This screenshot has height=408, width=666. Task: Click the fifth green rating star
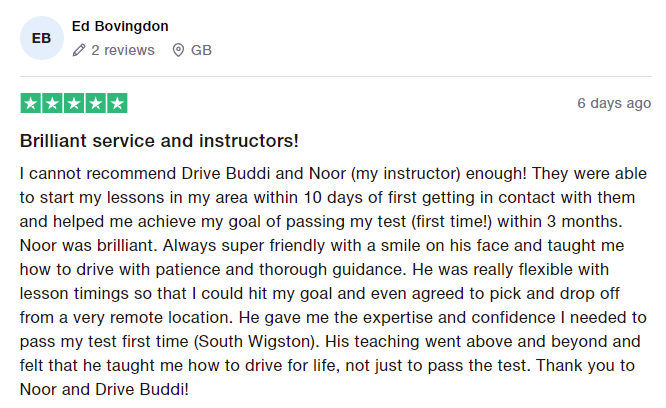coord(117,103)
